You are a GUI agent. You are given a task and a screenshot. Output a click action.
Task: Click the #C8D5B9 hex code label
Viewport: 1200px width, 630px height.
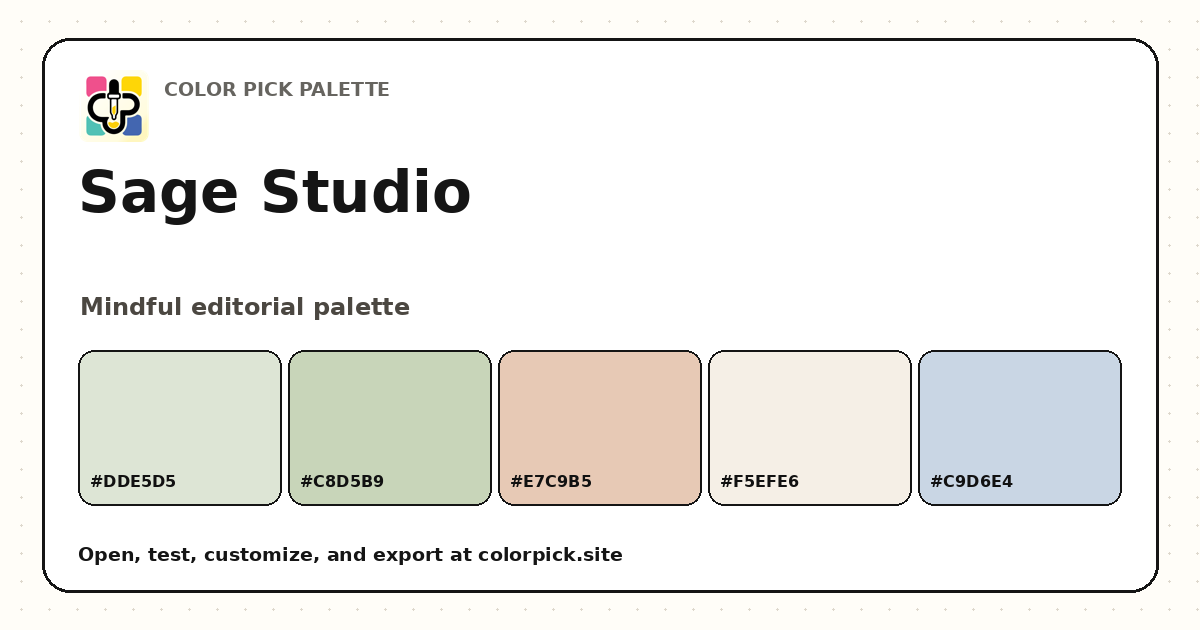coord(342,482)
